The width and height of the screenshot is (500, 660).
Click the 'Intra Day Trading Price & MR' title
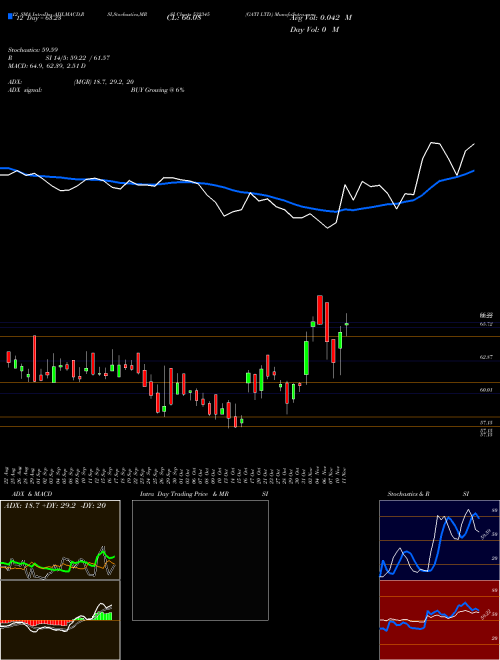click(x=185, y=494)
